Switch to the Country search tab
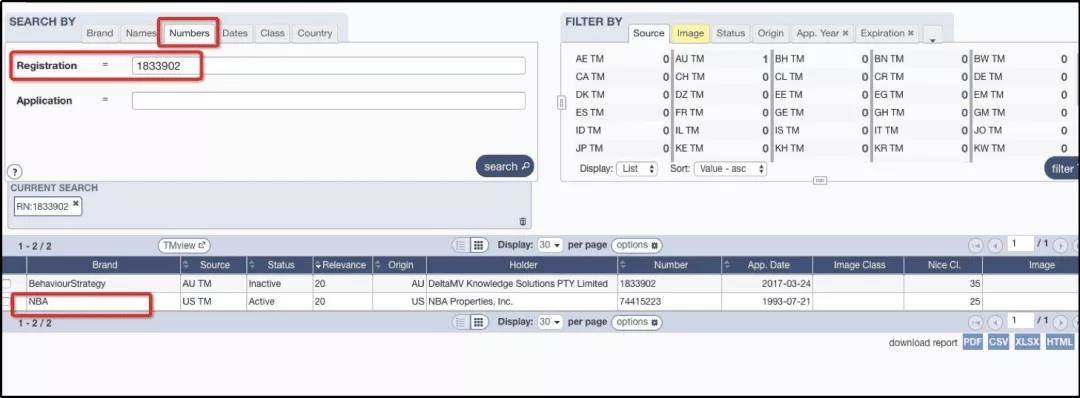The width and height of the screenshot is (1080, 398). point(315,33)
